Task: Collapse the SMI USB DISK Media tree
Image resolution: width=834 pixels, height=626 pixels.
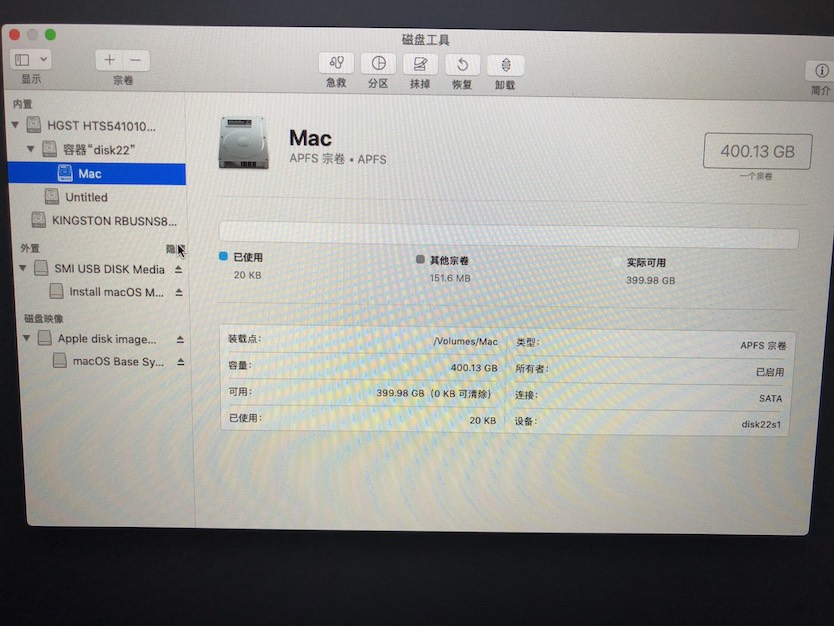Action: 23,268
